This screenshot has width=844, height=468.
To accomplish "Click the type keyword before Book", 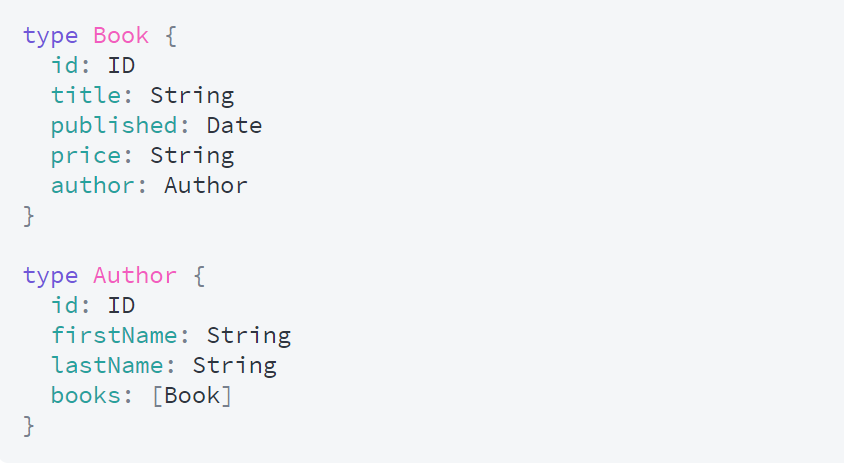I will click(50, 36).
